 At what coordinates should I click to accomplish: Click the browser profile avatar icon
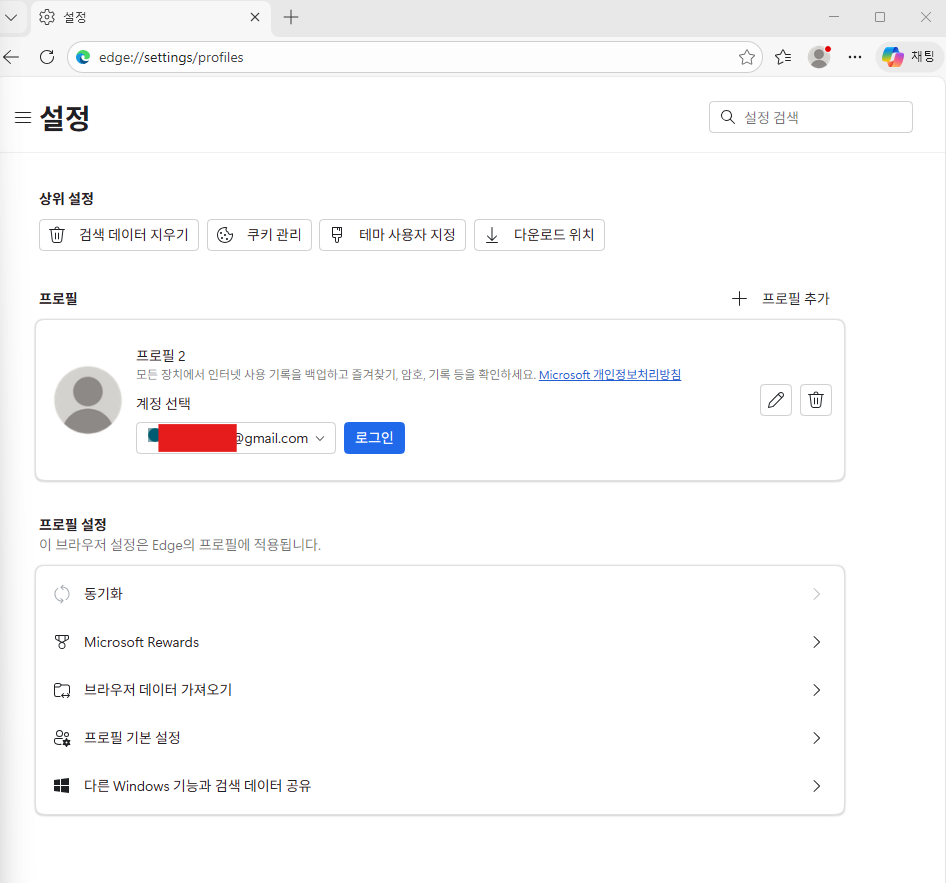click(x=818, y=57)
